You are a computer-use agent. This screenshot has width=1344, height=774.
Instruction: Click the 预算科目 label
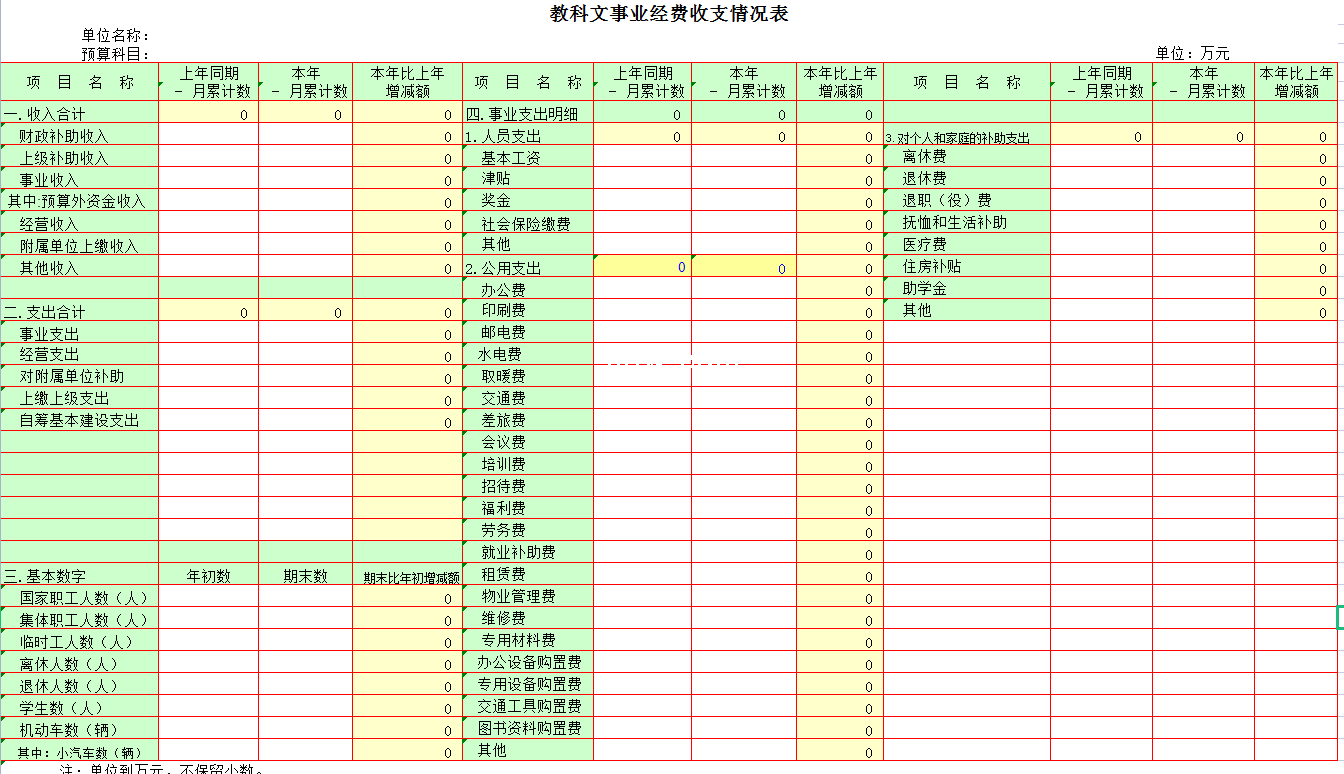point(116,54)
